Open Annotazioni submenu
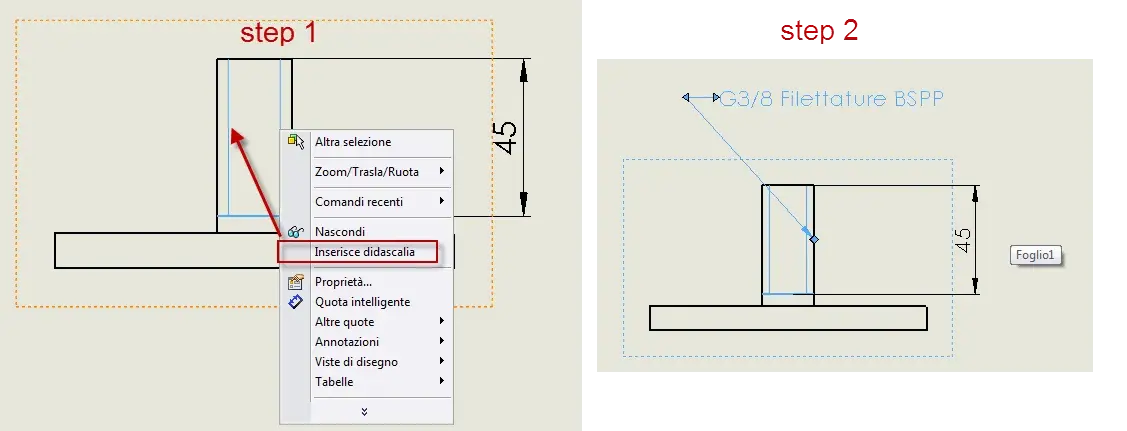The image size is (1127, 431). [x=367, y=342]
